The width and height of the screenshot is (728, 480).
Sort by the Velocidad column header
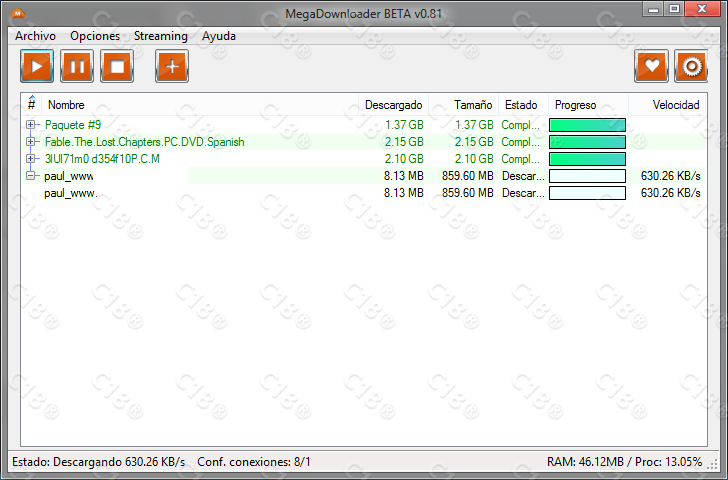675,105
